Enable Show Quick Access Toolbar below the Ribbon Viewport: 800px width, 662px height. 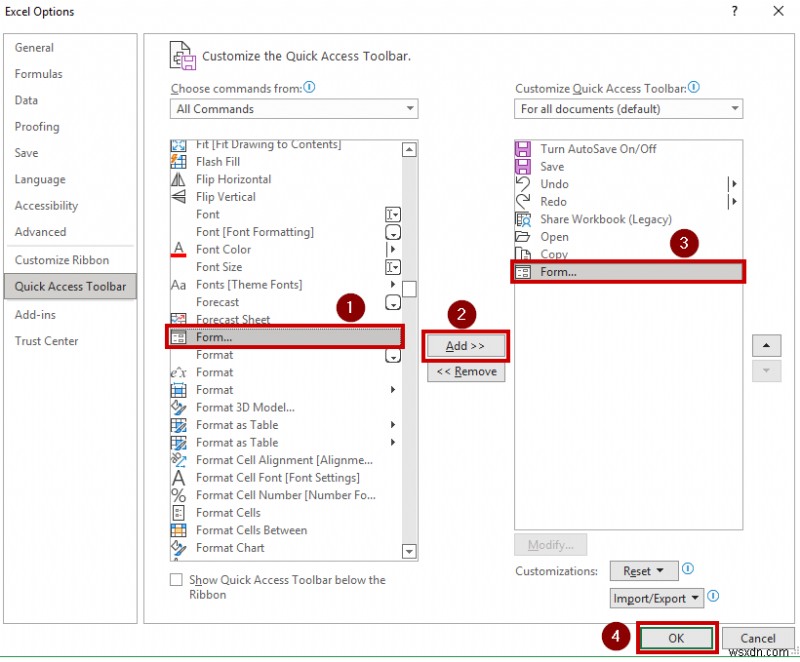point(176,579)
